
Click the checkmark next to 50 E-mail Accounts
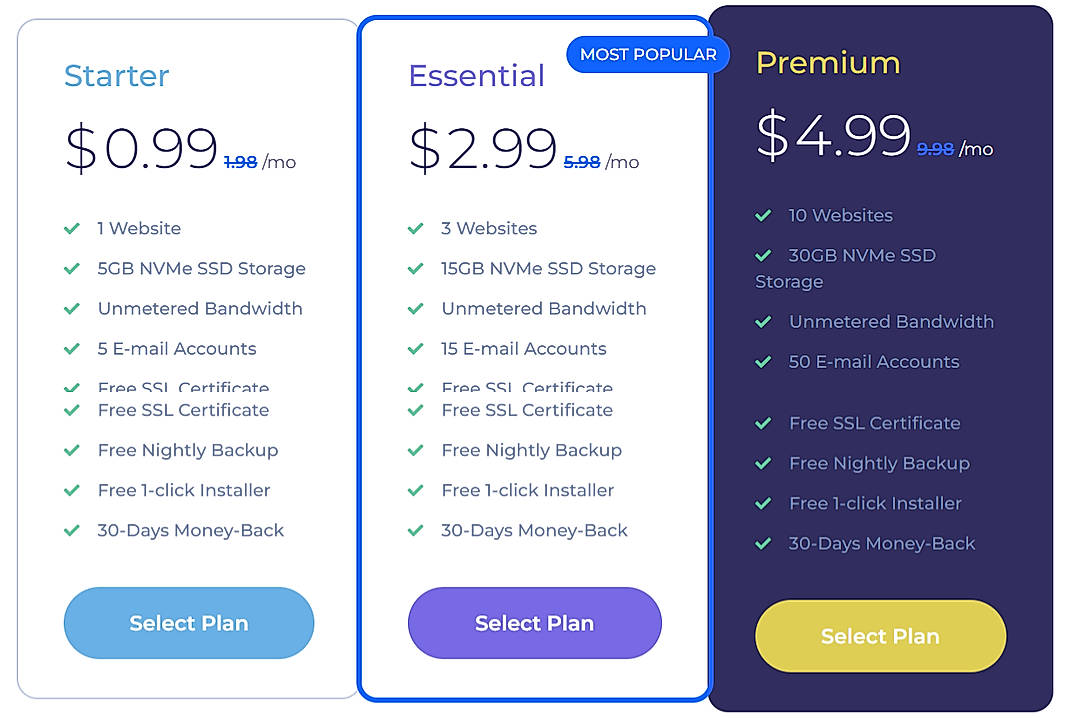764,362
